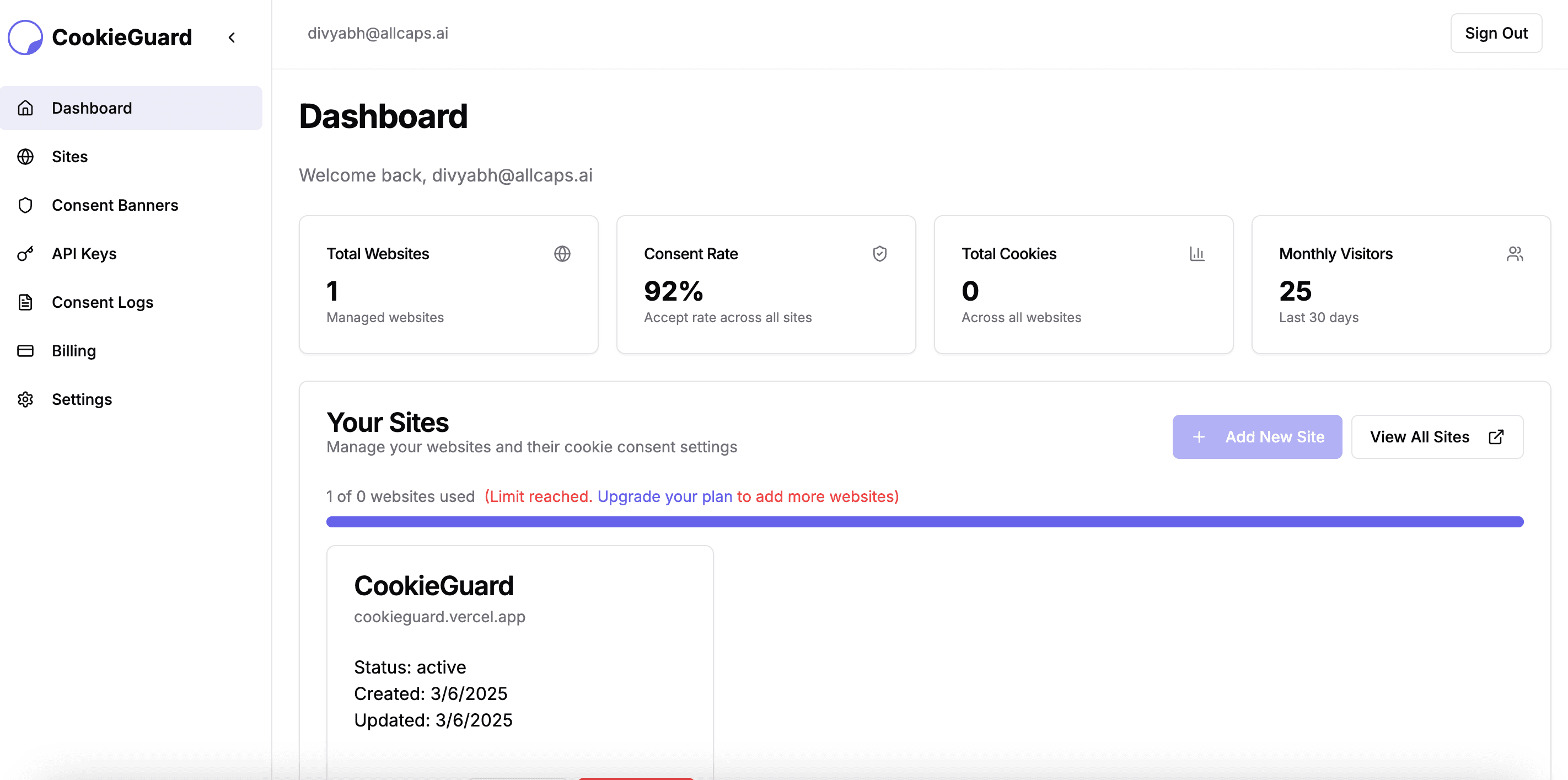Navigate to API Keys
Viewport: 1568px width, 780px height.
(131, 254)
